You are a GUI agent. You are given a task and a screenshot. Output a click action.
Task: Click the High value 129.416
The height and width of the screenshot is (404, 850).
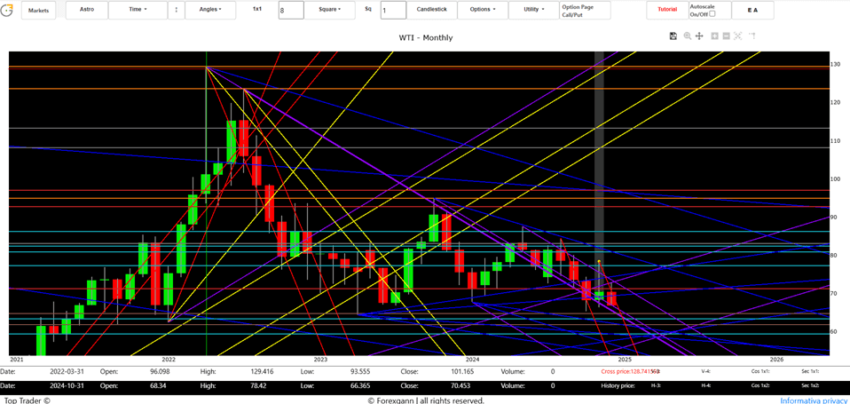point(262,372)
